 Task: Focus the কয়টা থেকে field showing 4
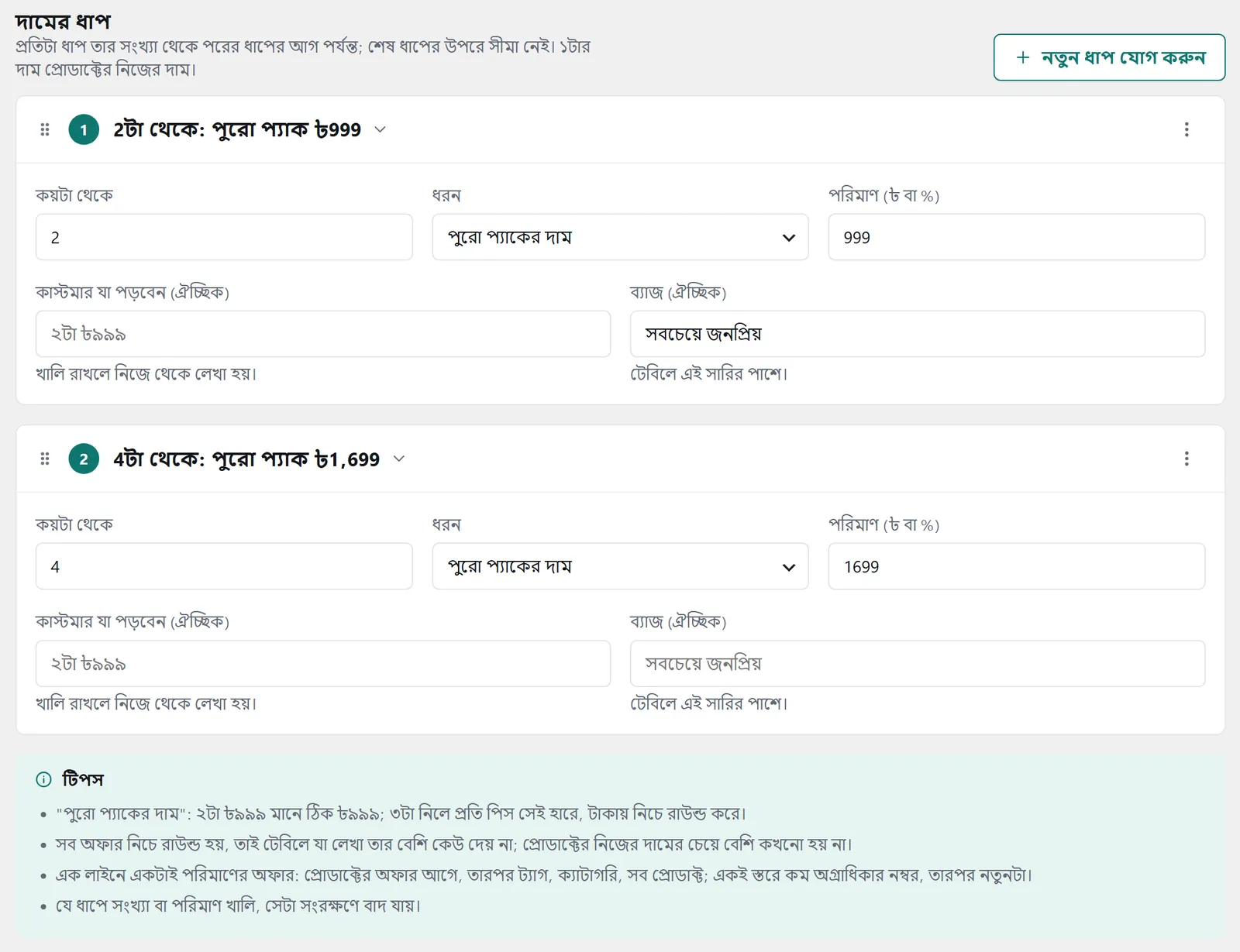click(224, 566)
